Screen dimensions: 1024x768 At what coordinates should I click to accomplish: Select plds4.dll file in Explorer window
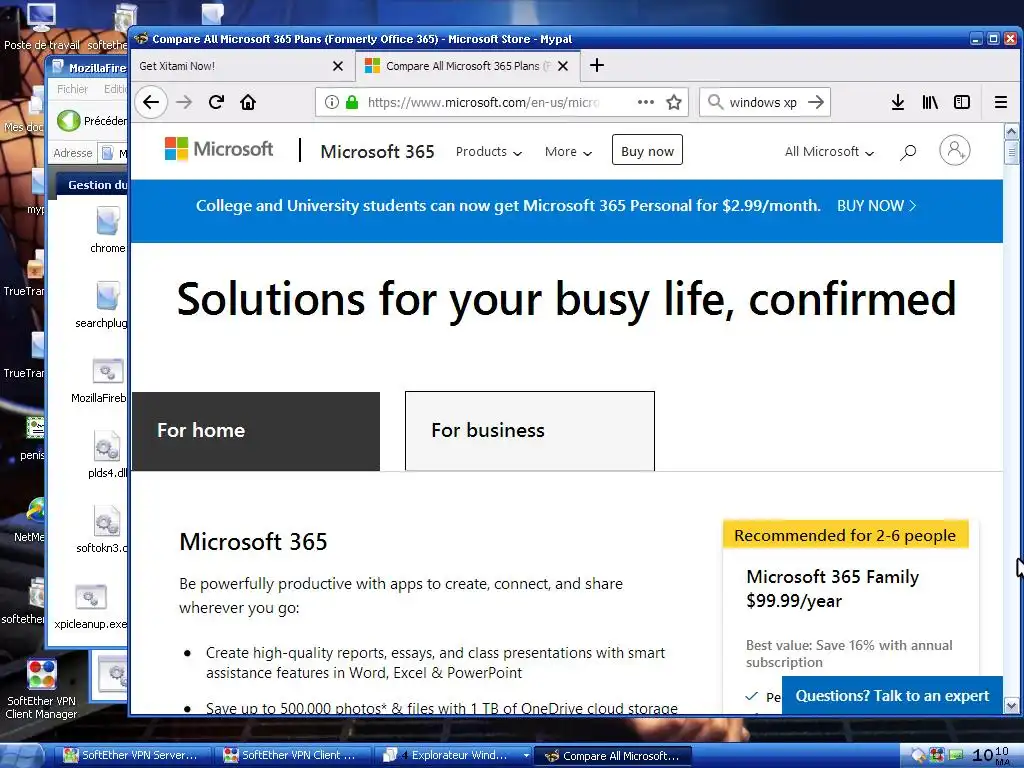(107, 455)
